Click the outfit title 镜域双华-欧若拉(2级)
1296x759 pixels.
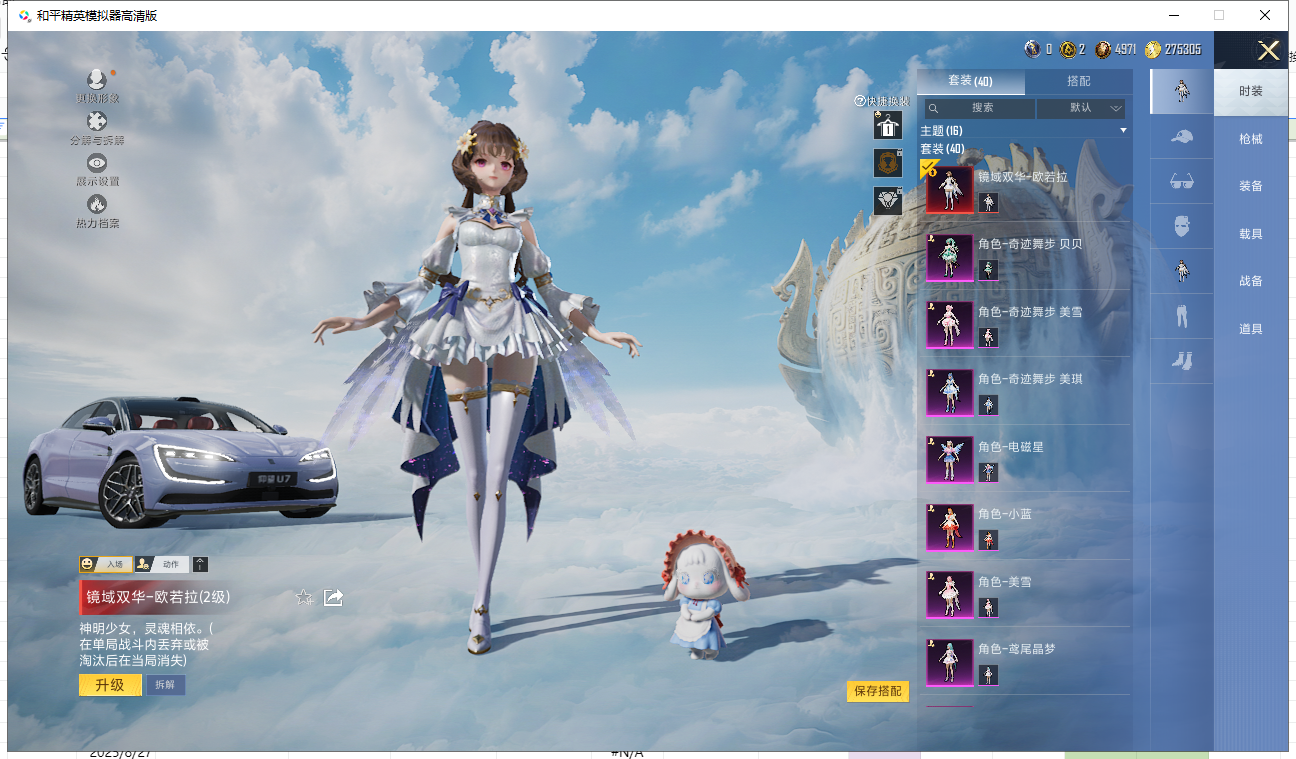[158, 597]
